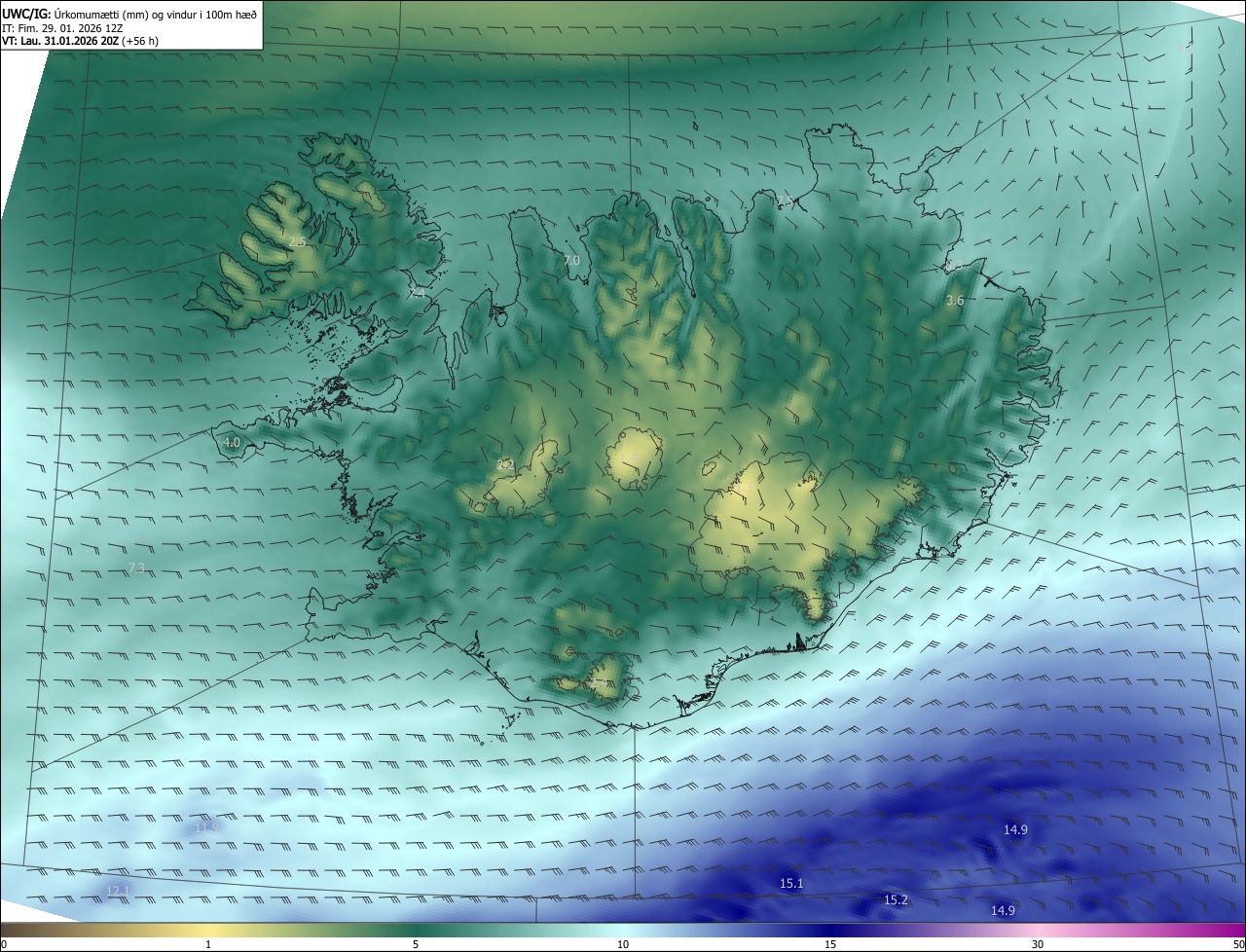
Task: Click the title text "UWC/IG: Úrkomumætti (mm)"
Action: coord(73,14)
